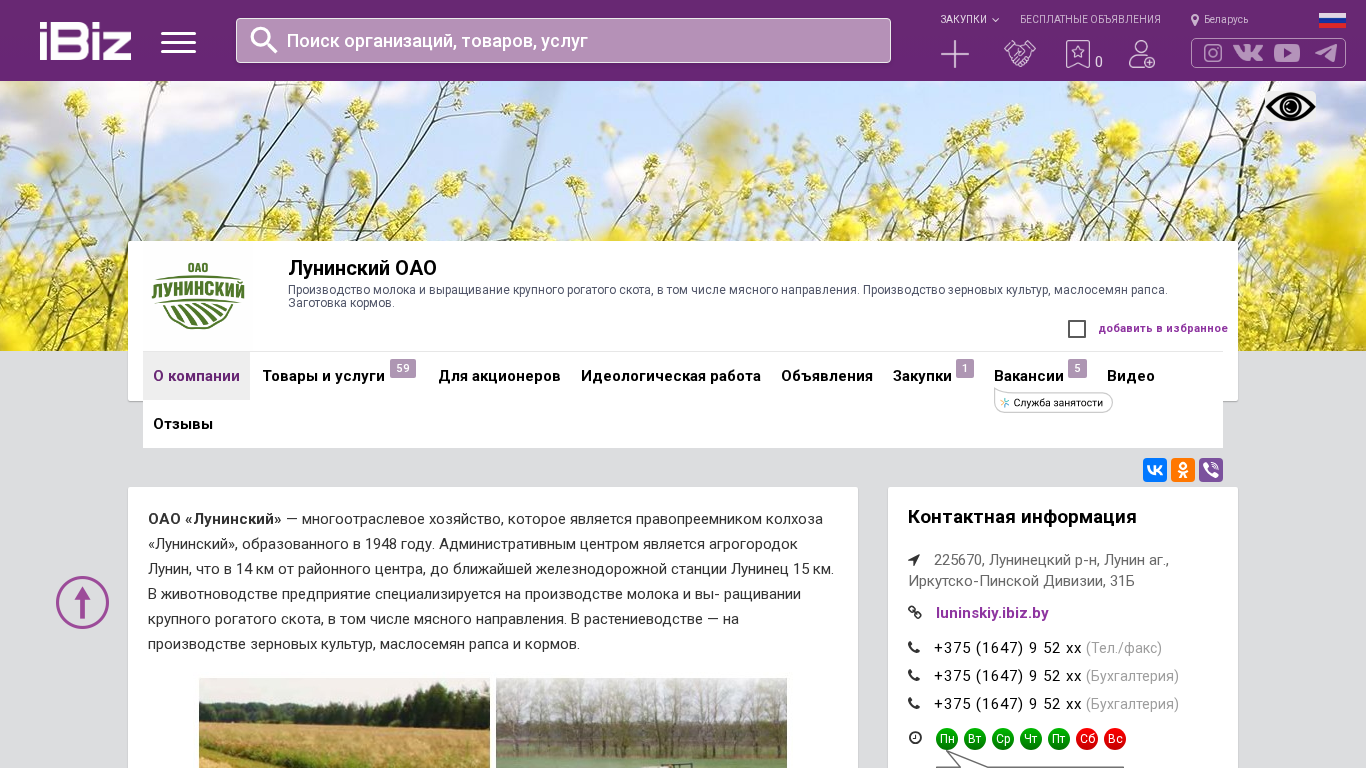
Task: Click the Лунинский ОАО company title
Action: point(362,268)
